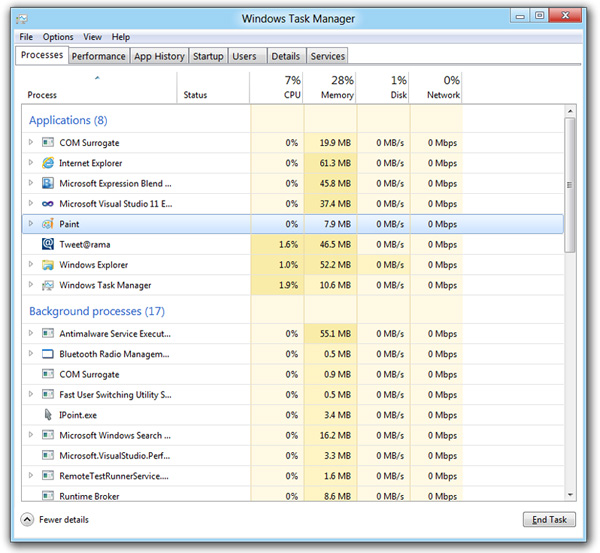600x553 pixels.
Task: Expand the RemoteTestRunnerService entry
Action: tap(31, 475)
